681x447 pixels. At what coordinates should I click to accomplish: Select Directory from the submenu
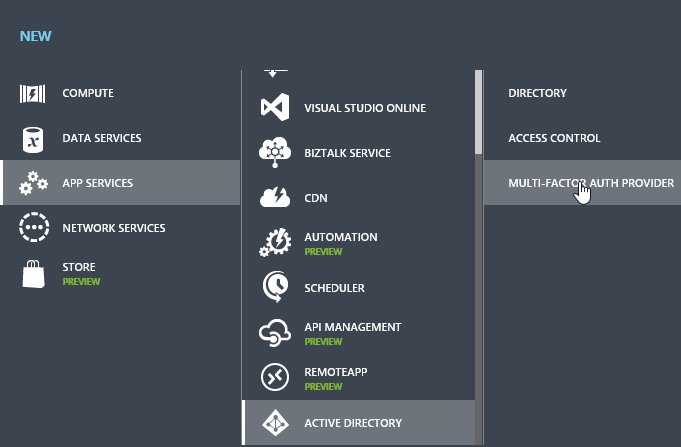537,93
